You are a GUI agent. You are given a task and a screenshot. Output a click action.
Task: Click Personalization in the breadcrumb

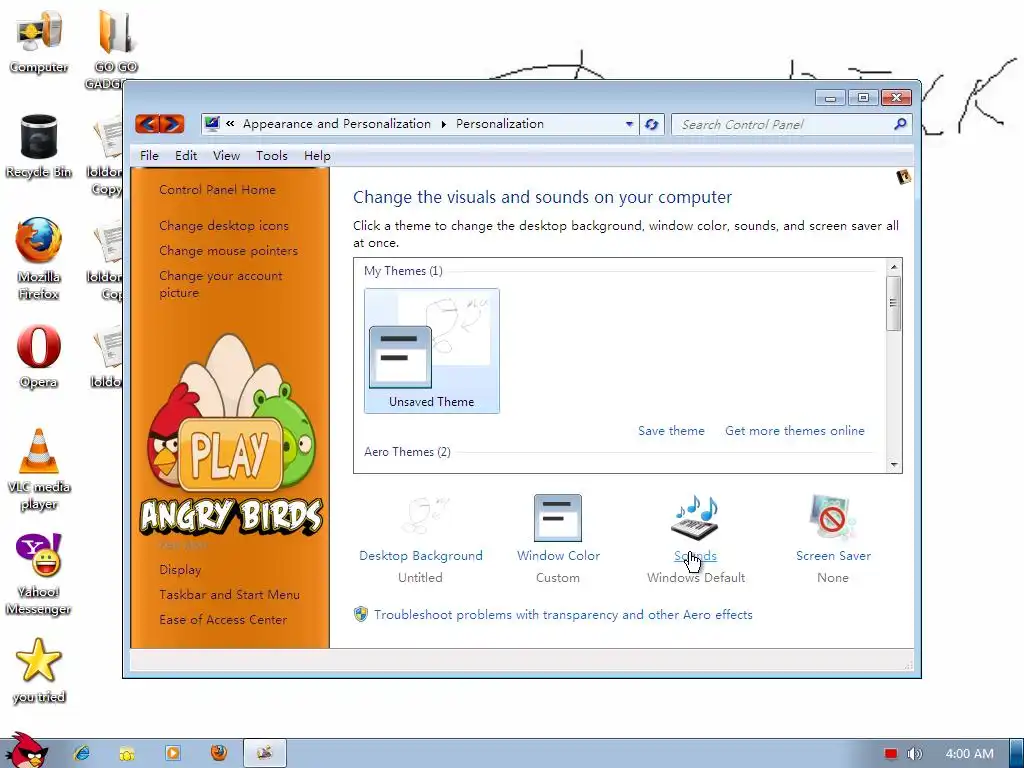500,123
